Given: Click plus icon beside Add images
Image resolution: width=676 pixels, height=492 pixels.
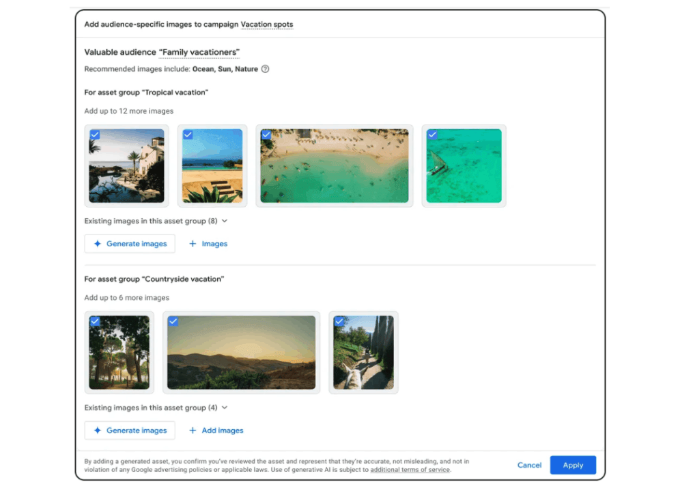Looking at the screenshot, I should tap(193, 430).
